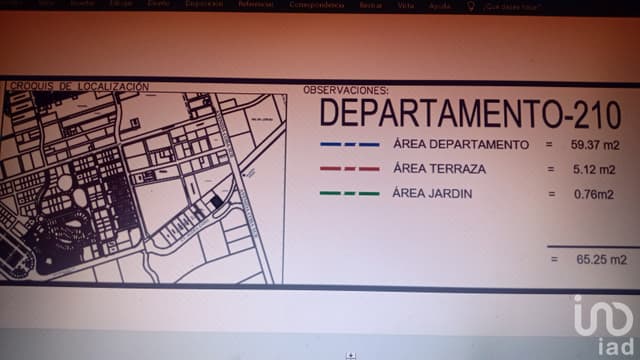Click the 5.12 m2 value
Screen dimensions: 640x360
(x=594, y=169)
